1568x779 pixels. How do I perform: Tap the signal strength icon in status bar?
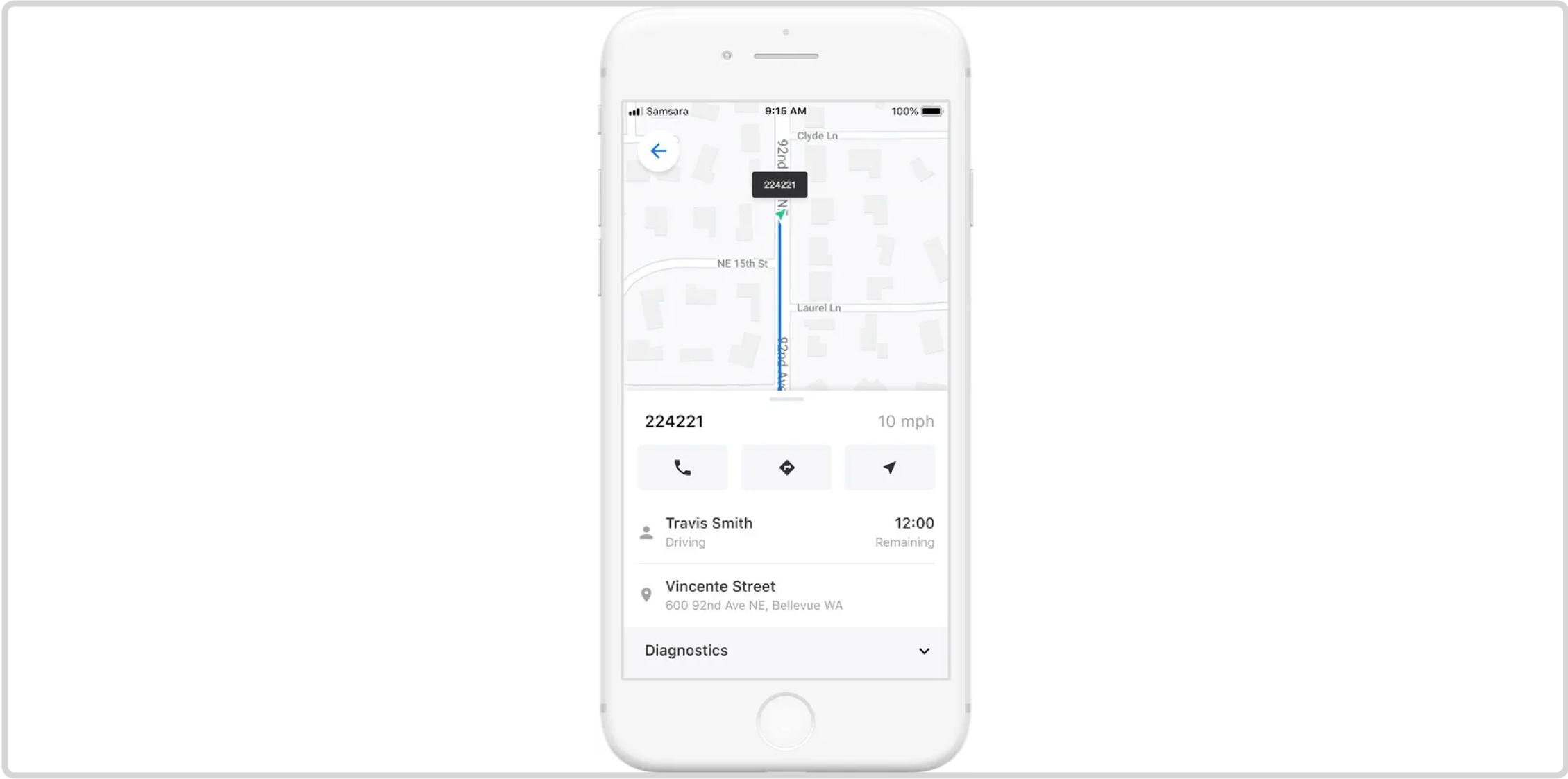633,110
